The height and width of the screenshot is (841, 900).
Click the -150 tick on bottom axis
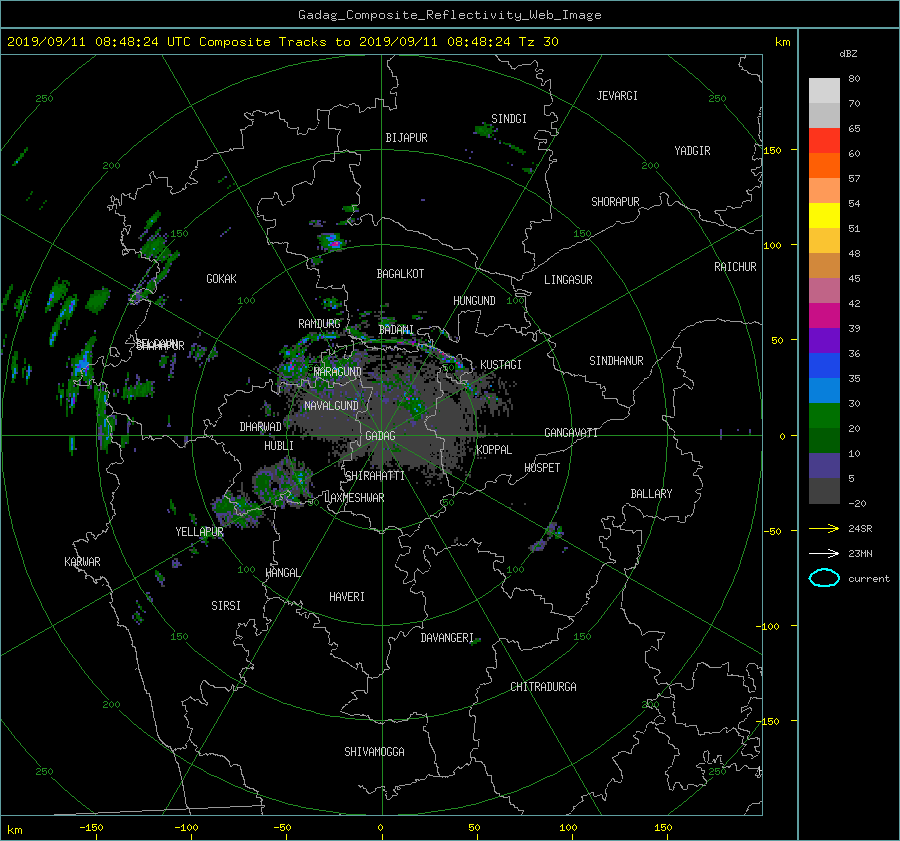coord(91,828)
